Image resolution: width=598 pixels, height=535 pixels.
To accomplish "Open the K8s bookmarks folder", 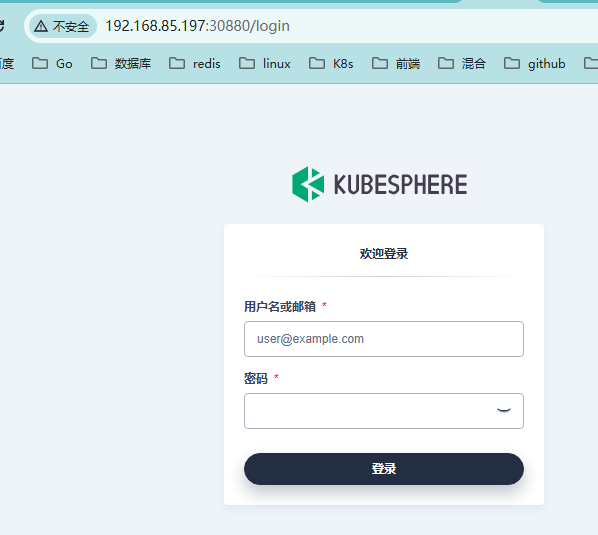I will (331, 63).
